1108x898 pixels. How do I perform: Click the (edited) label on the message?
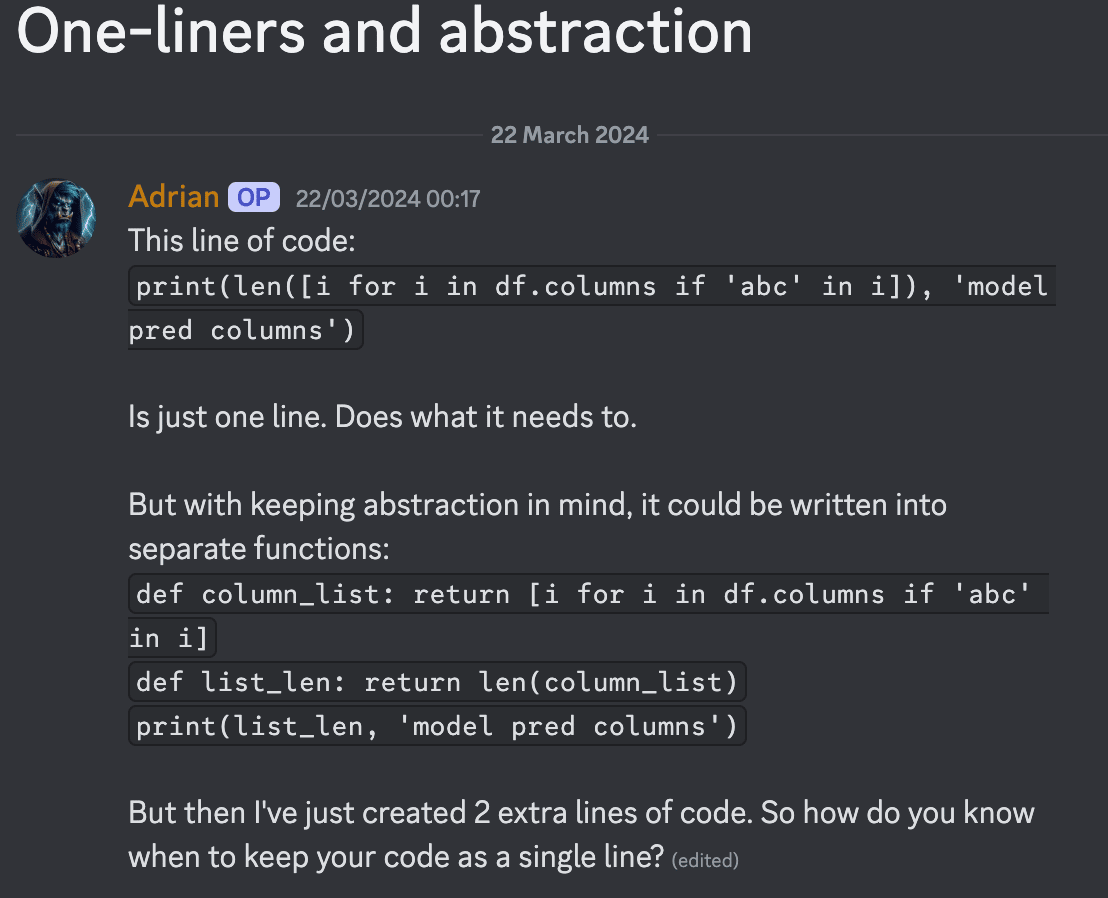tap(705, 860)
